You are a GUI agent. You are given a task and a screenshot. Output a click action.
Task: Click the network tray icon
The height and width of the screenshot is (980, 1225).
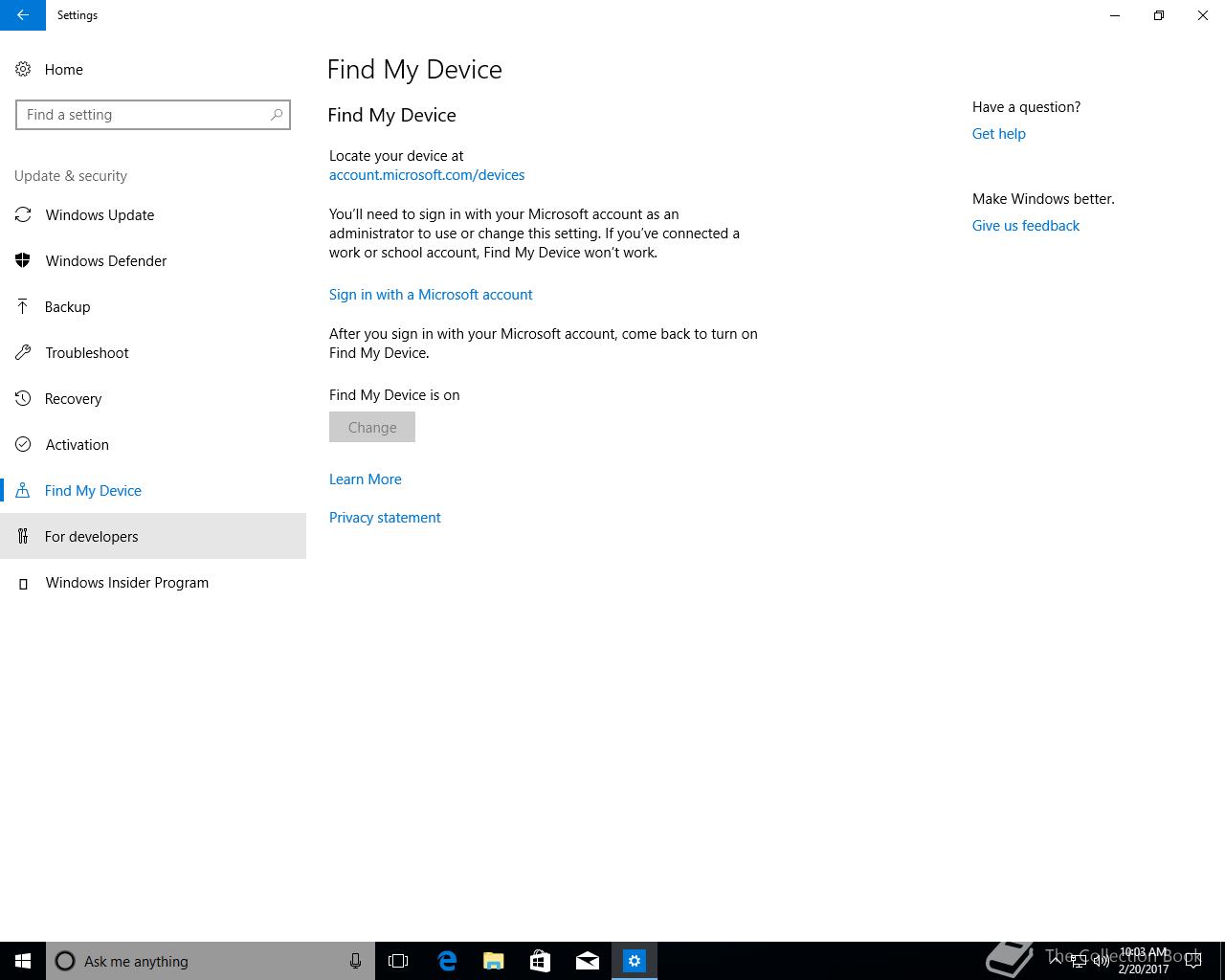(1079, 961)
